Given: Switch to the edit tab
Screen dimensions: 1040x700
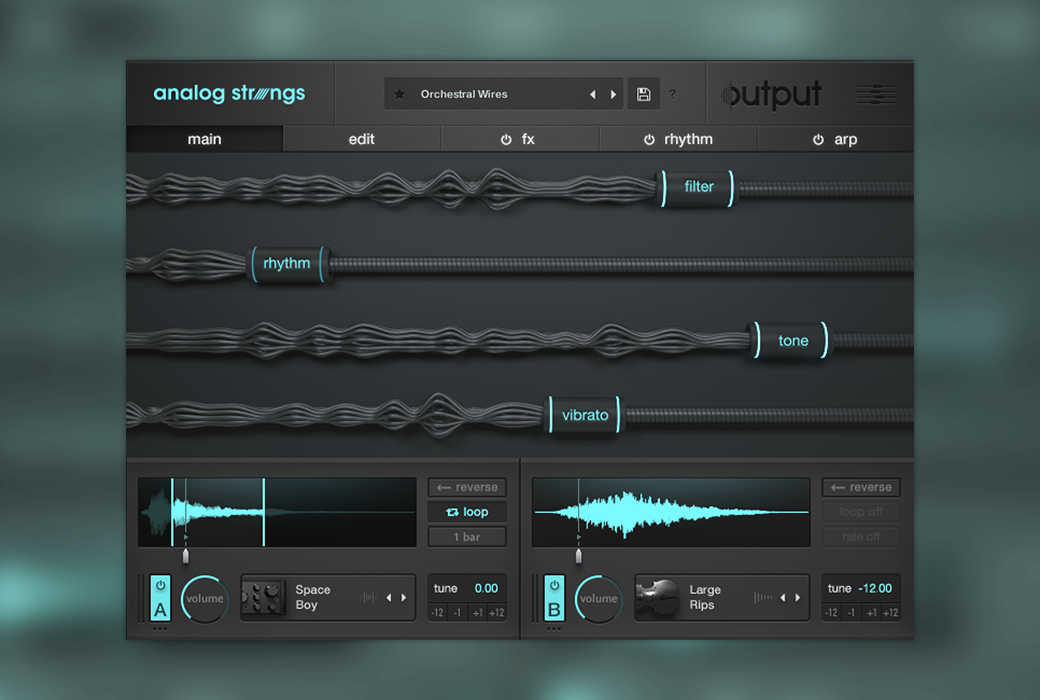Looking at the screenshot, I should click(x=361, y=139).
